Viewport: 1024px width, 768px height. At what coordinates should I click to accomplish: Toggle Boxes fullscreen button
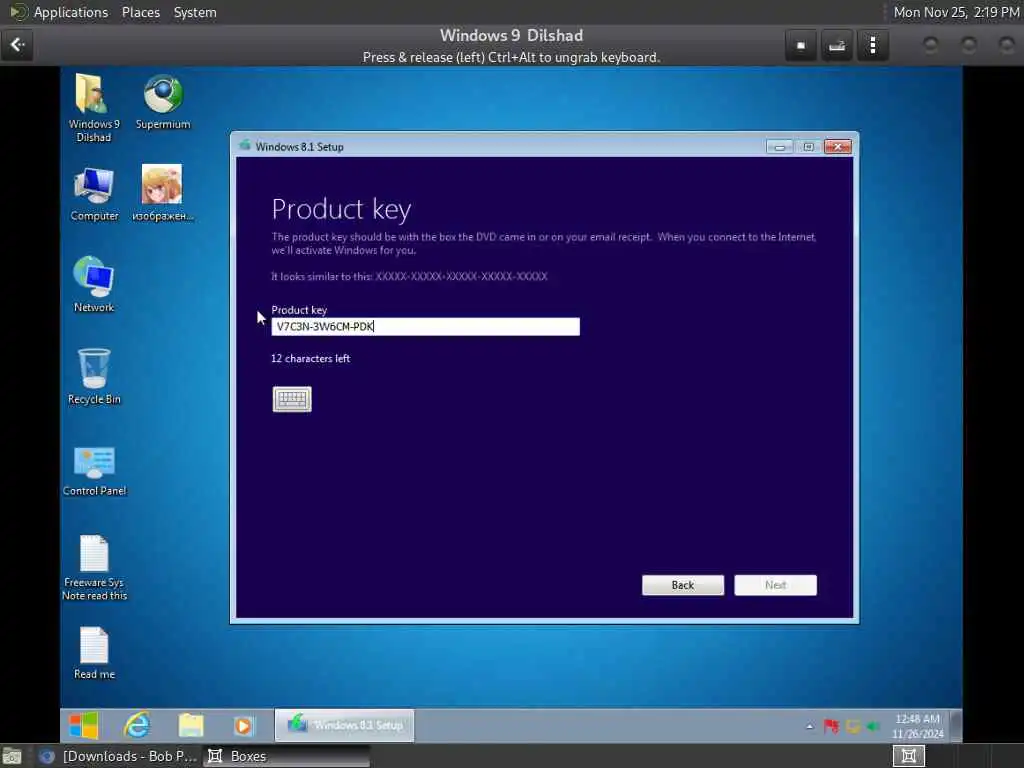(801, 45)
